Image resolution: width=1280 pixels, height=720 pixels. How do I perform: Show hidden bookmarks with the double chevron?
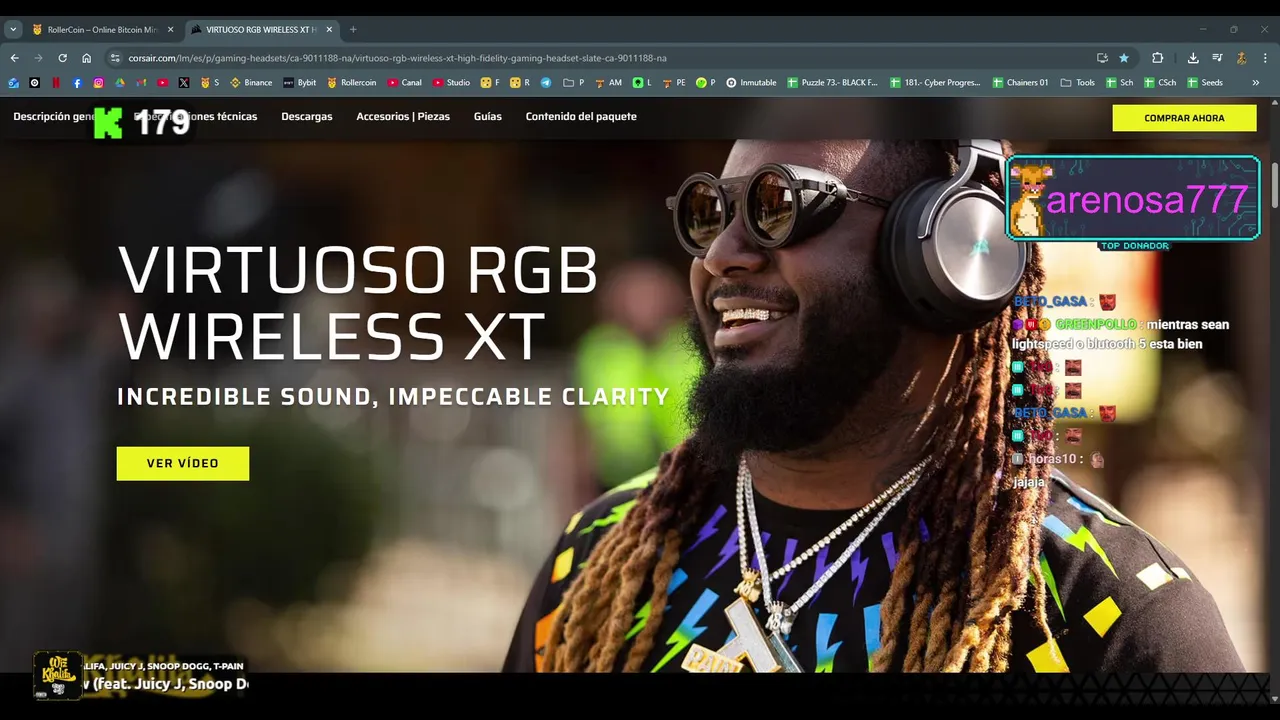coord(1255,83)
